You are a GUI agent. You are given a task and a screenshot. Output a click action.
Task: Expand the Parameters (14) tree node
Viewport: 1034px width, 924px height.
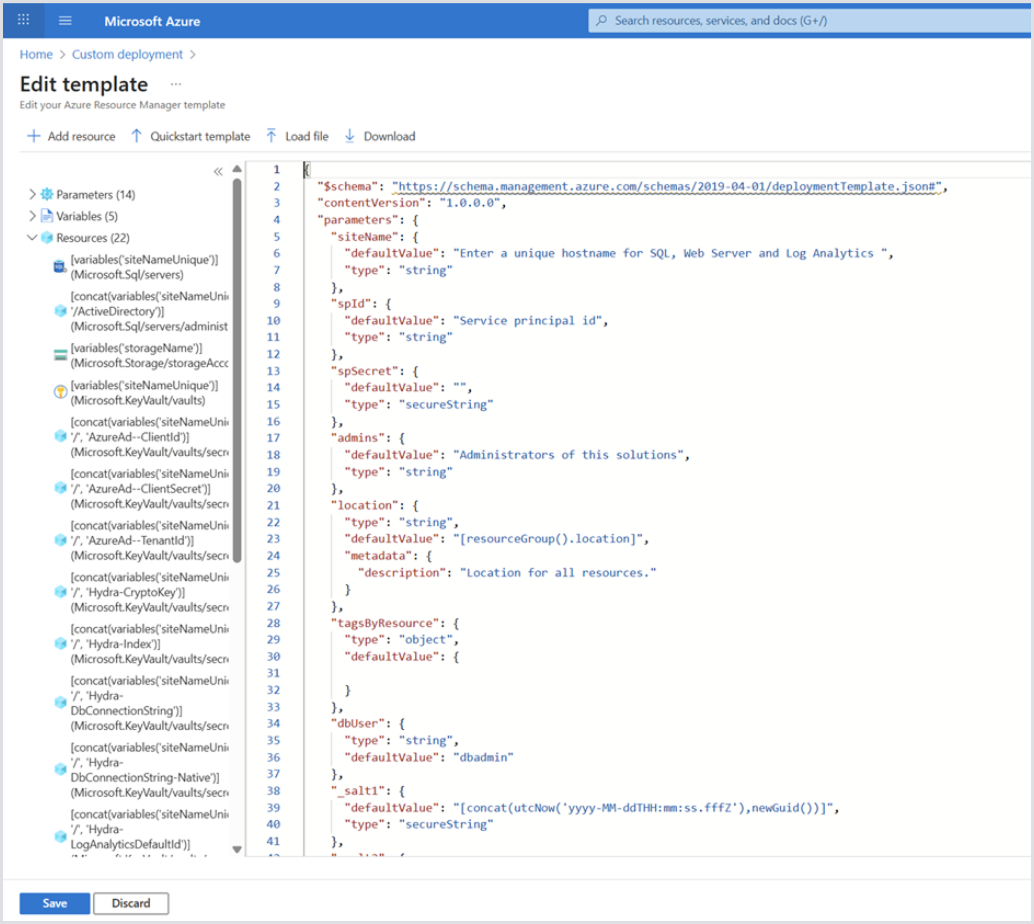point(33,194)
